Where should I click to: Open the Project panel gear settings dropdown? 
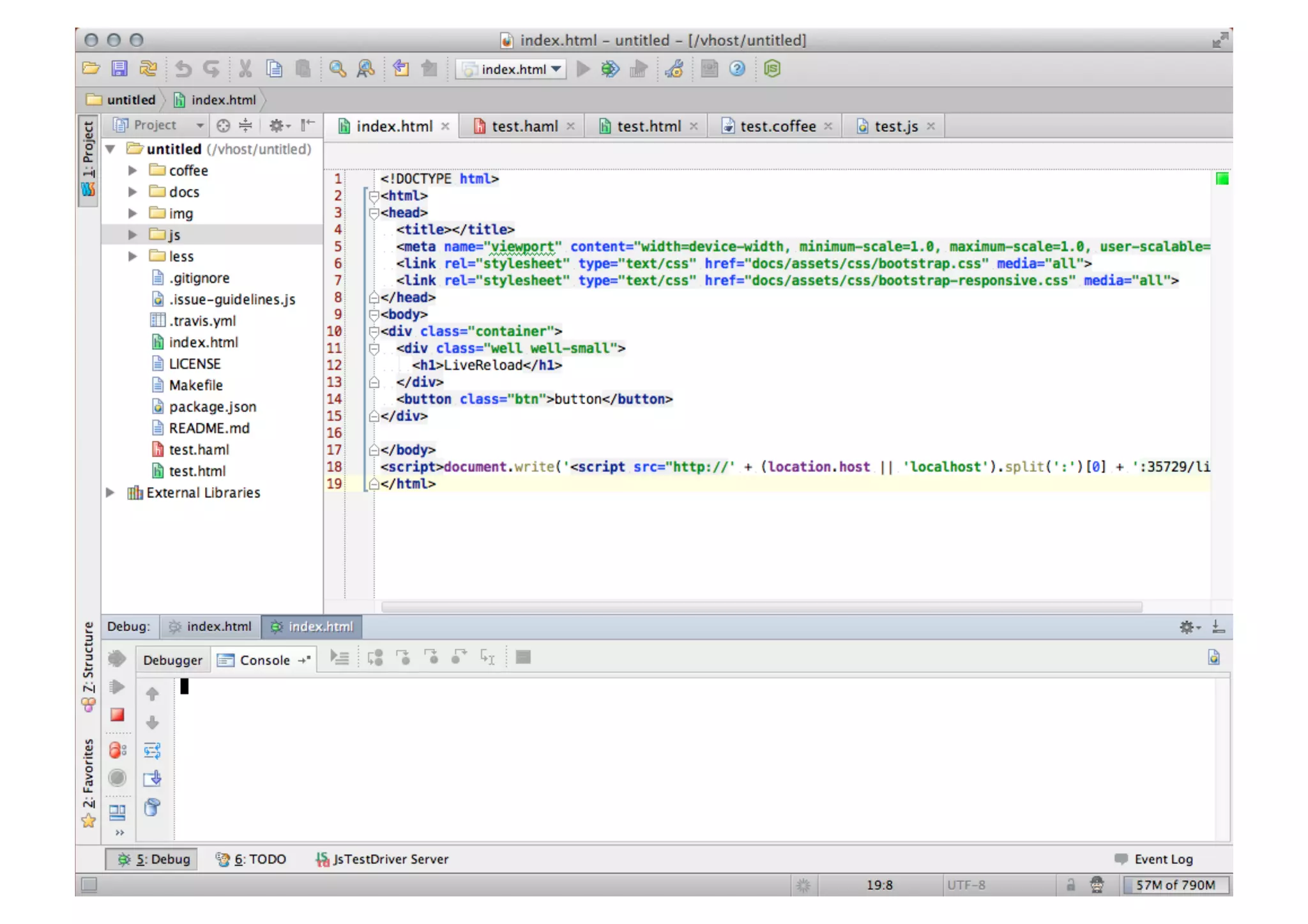tap(279, 125)
